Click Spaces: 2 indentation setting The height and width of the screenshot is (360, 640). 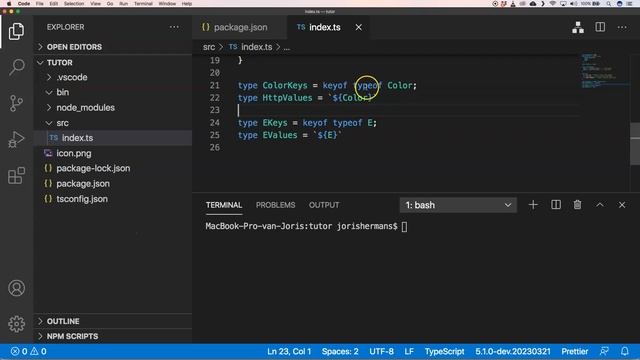coord(340,351)
